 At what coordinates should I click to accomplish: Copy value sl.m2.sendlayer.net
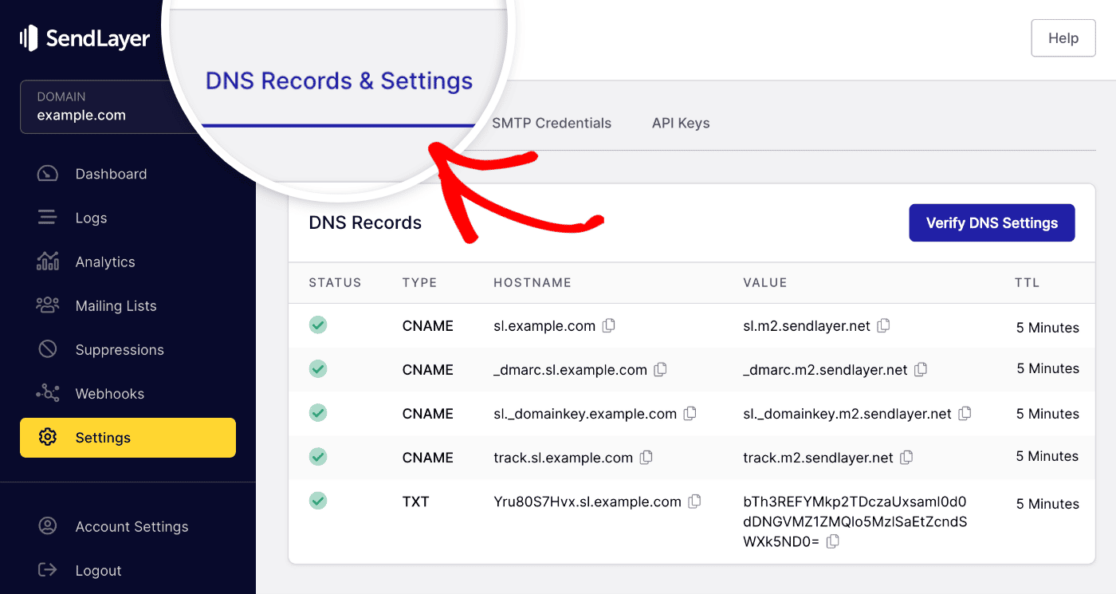(x=883, y=325)
